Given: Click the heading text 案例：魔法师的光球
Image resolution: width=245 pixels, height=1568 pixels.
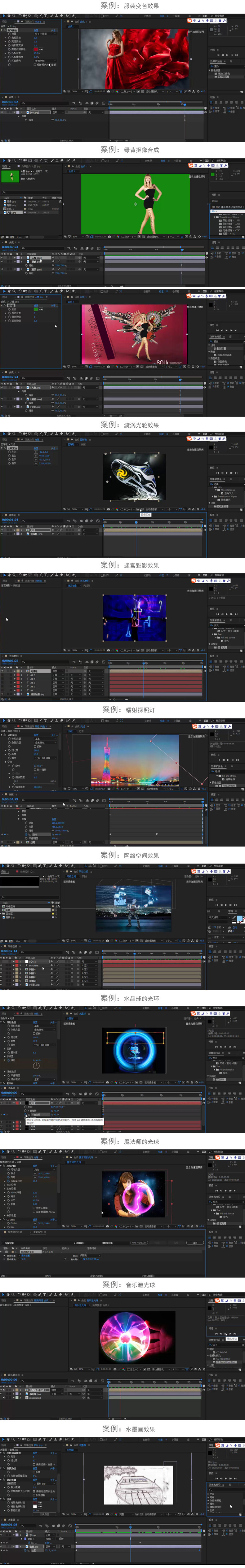Looking at the screenshot, I should click(x=130, y=1141).
